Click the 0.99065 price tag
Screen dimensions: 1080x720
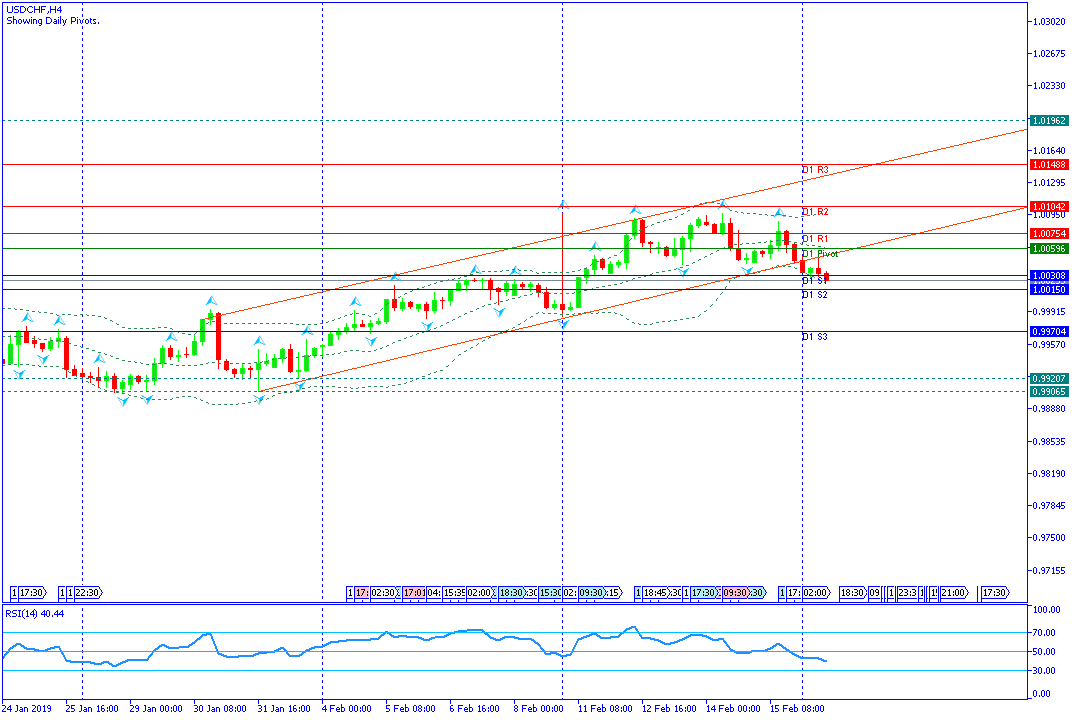pyautogui.click(x=1049, y=392)
